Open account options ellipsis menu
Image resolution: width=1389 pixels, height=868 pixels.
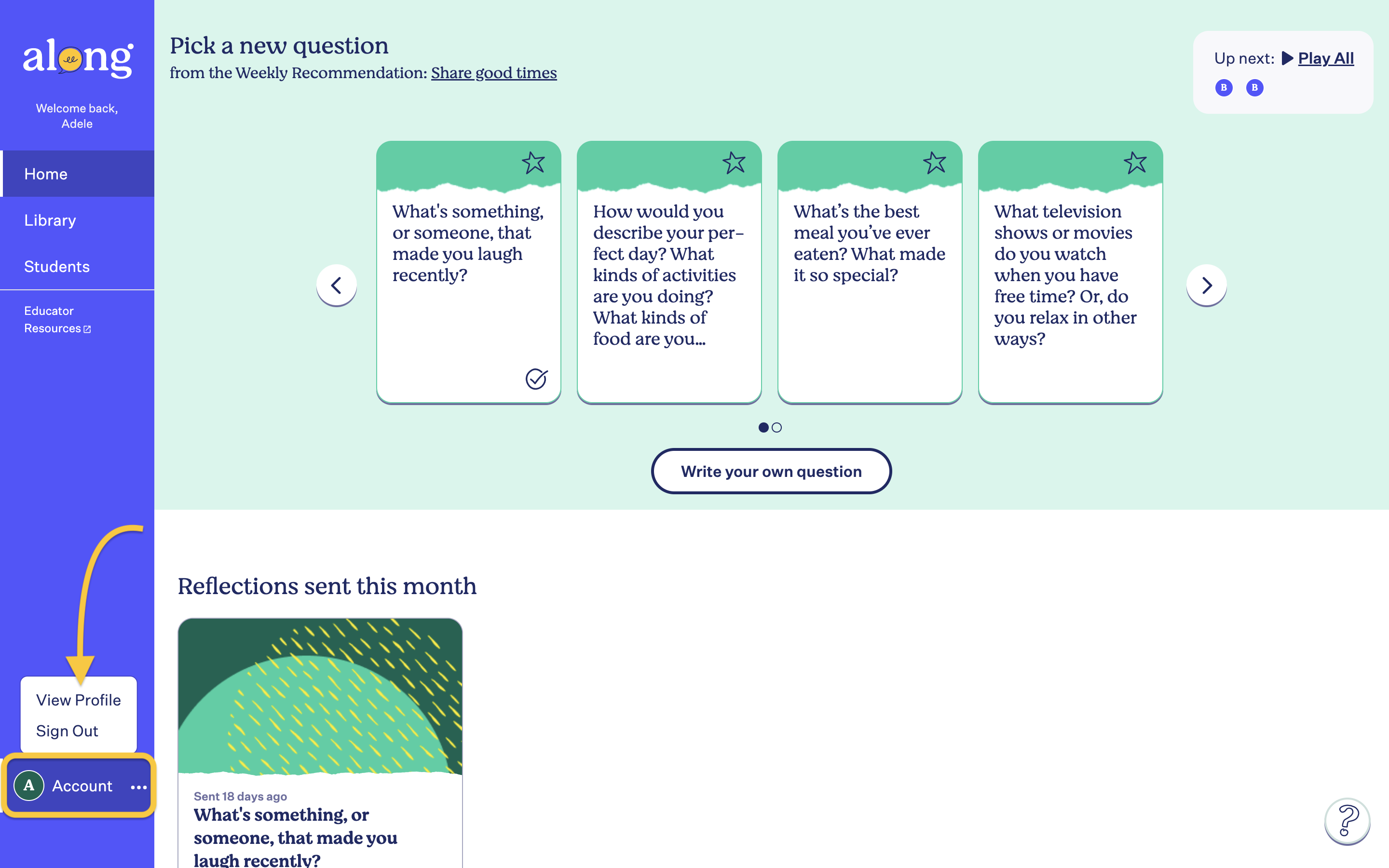tap(139, 787)
